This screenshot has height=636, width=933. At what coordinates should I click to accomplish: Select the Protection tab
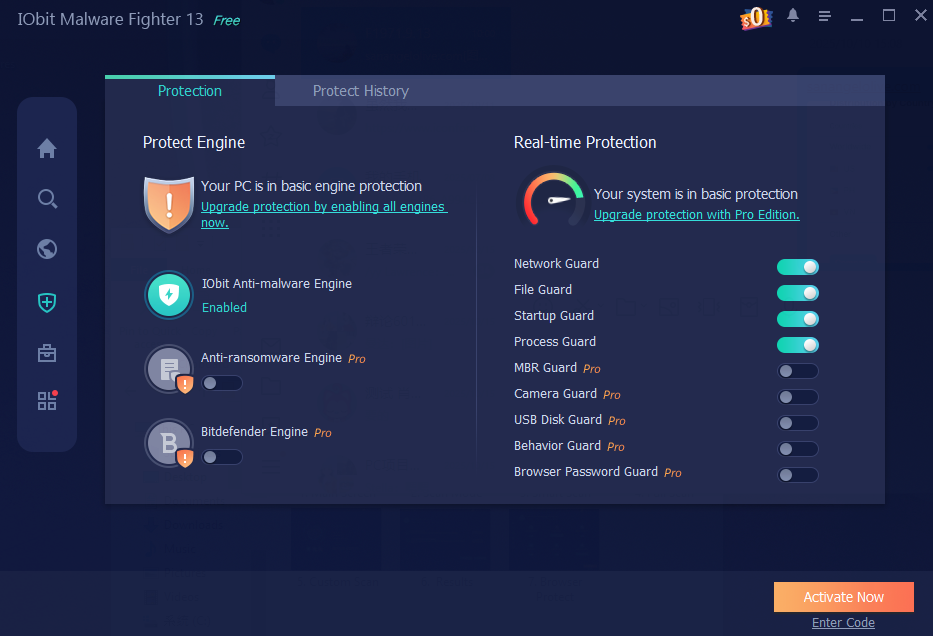pyautogui.click(x=190, y=91)
